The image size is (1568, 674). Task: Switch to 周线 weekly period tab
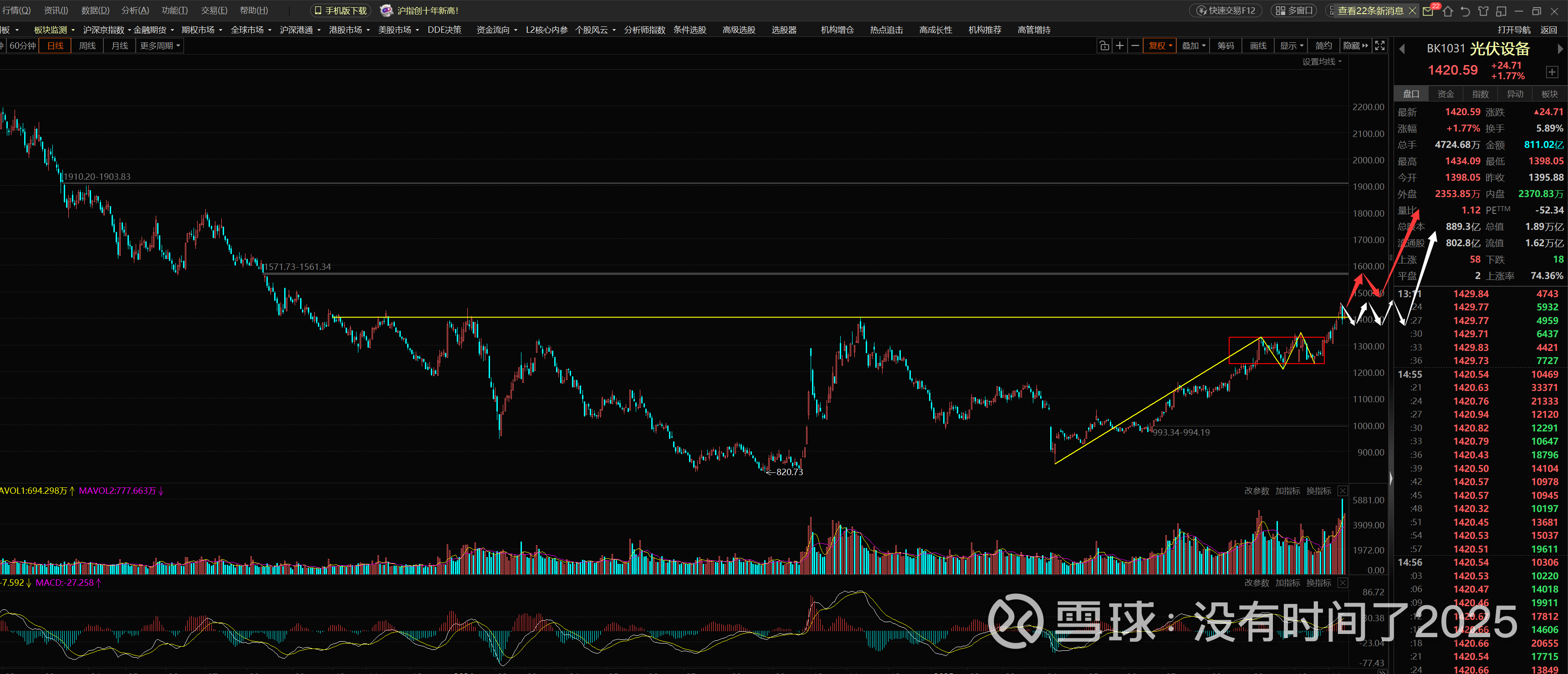click(87, 46)
